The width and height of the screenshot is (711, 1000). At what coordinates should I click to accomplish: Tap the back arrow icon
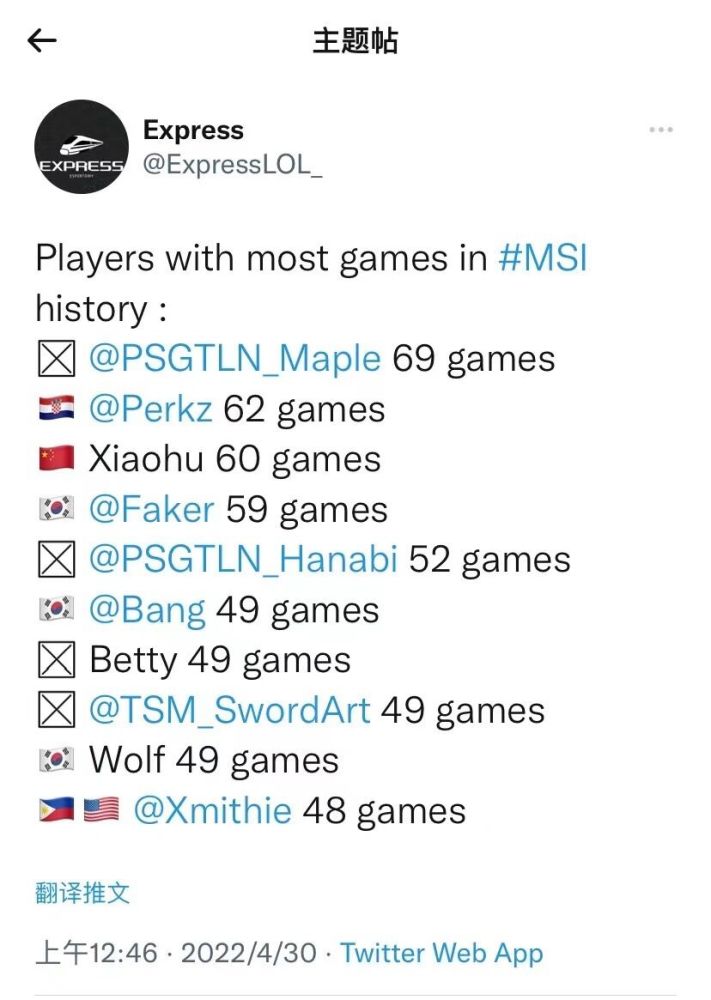[x=42, y=40]
